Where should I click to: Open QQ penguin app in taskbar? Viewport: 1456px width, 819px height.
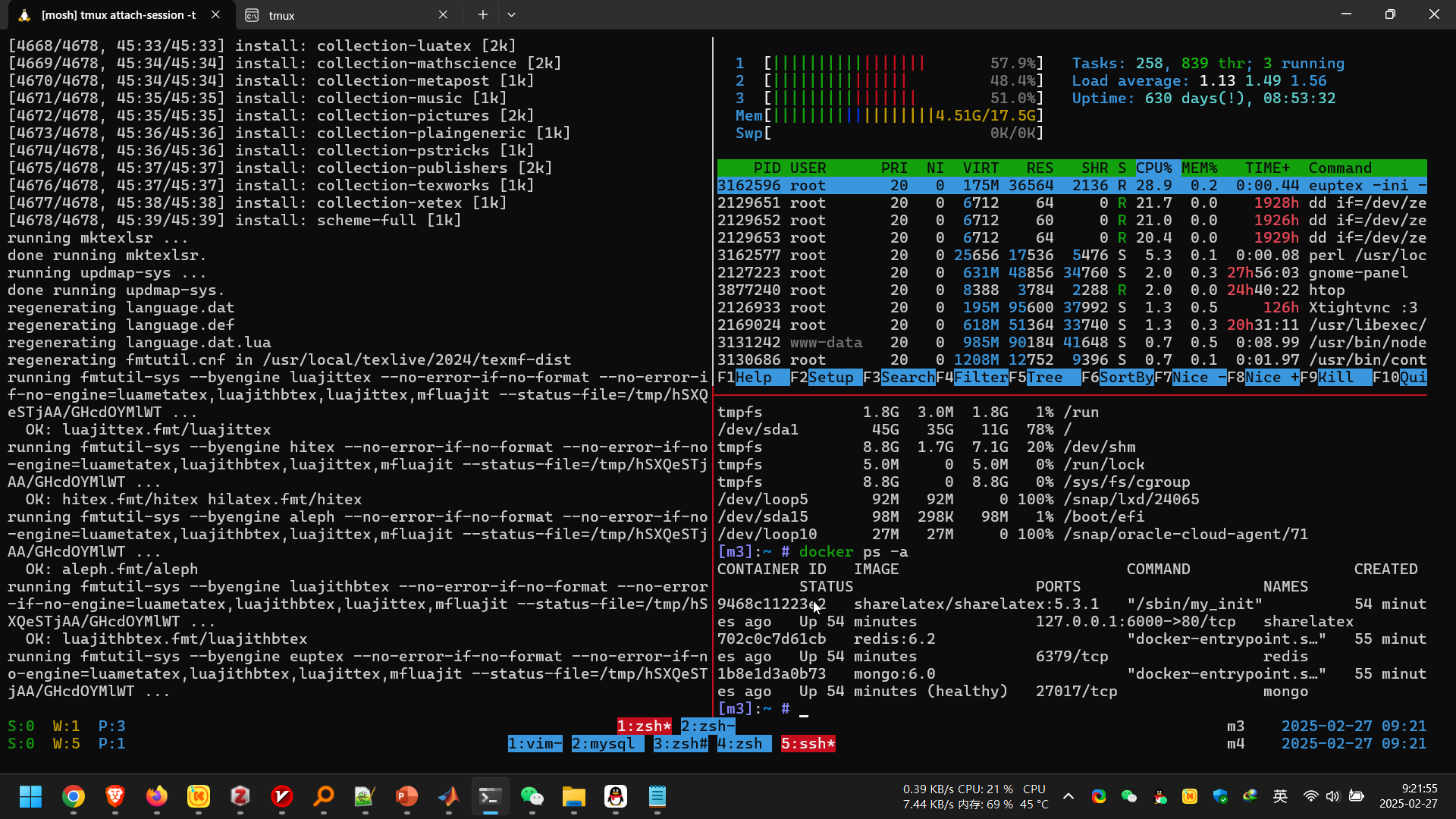point(616,796)
